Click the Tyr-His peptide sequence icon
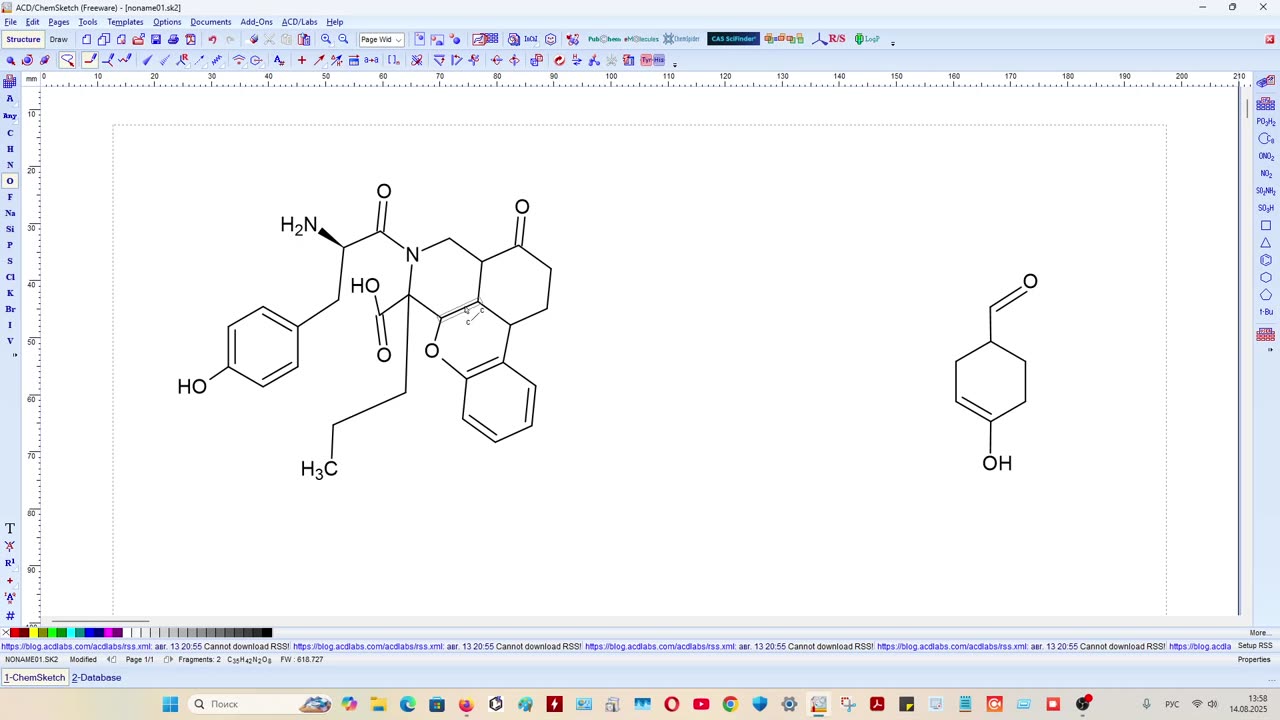Image resolution: width=1280 pixels, height=720 pixels. (652, 60)
